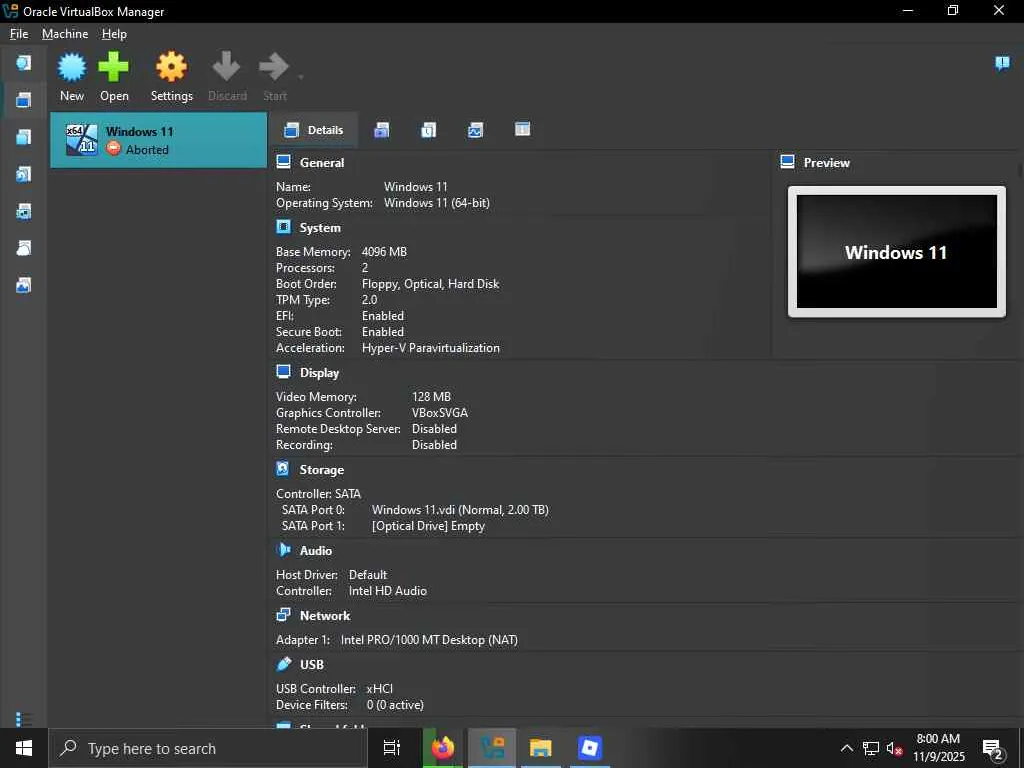Viewport: 1024px width, 768px height.
Task: Open Task View on the taskbar
Action: (392, 748)
